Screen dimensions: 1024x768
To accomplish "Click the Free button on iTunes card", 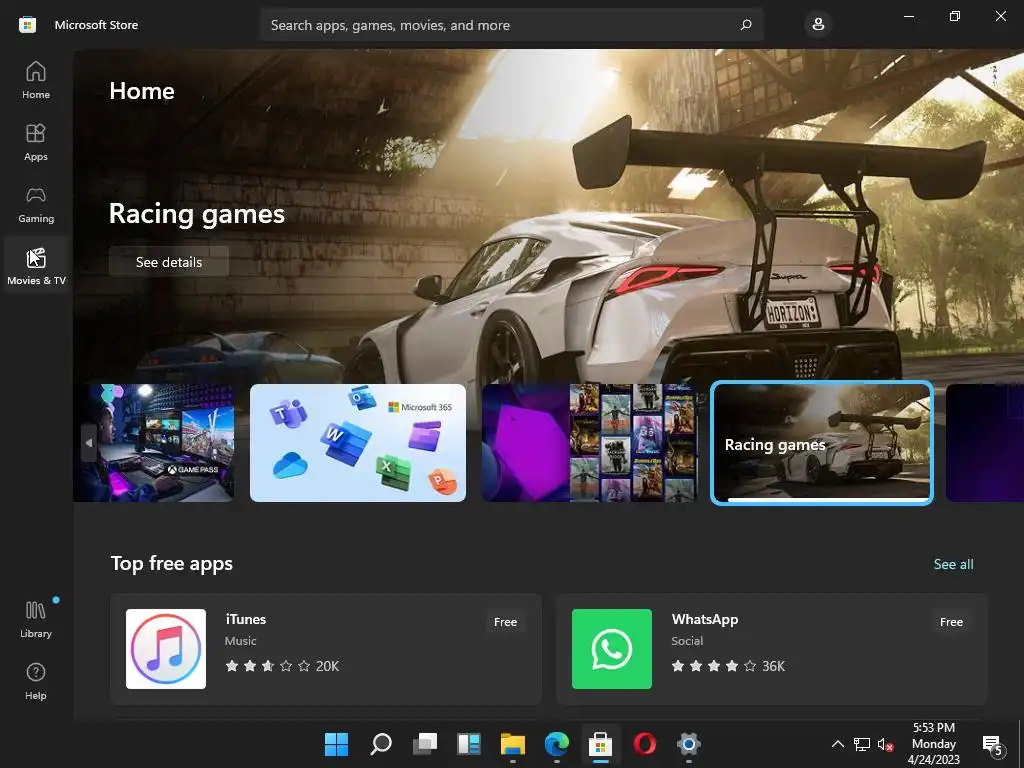I will tap(505, 622).
